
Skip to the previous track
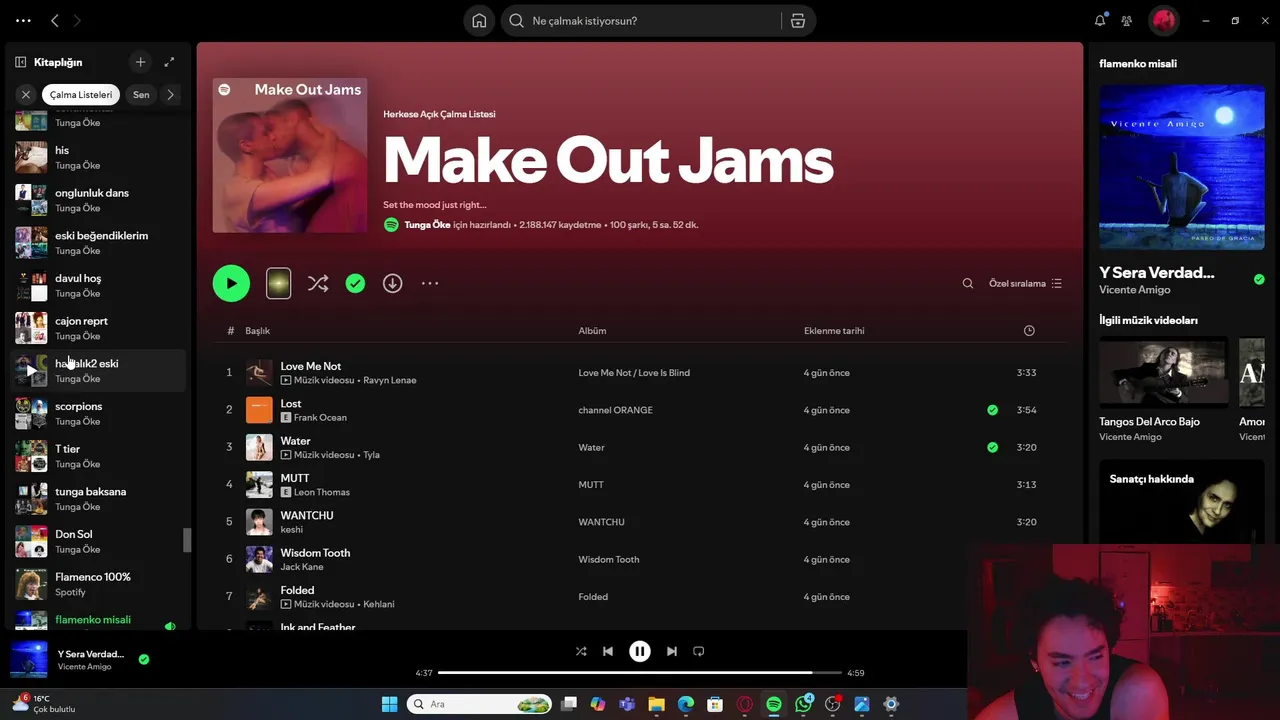pos(608,651)
